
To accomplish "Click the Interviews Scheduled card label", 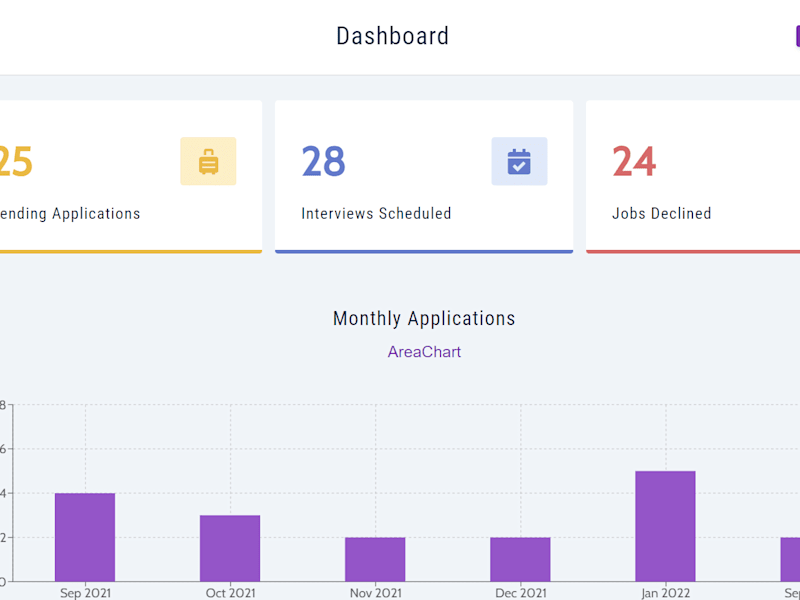I will [376, 213].
